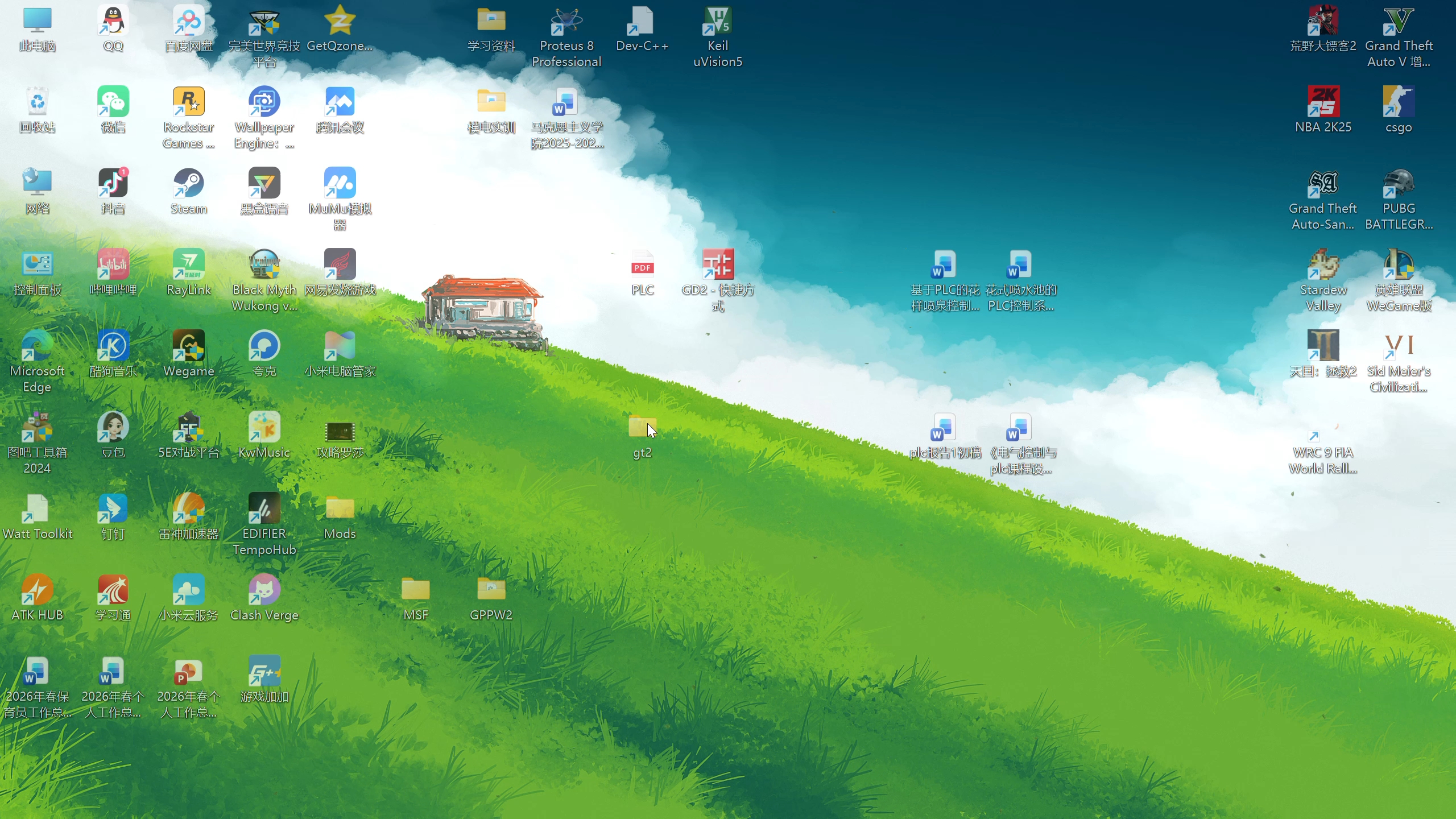Screen dimensions: 1456x819
Task: Click the GD2 - 快捷方式 shortcut
Action: pyautogui.click(x=718, y=265)
